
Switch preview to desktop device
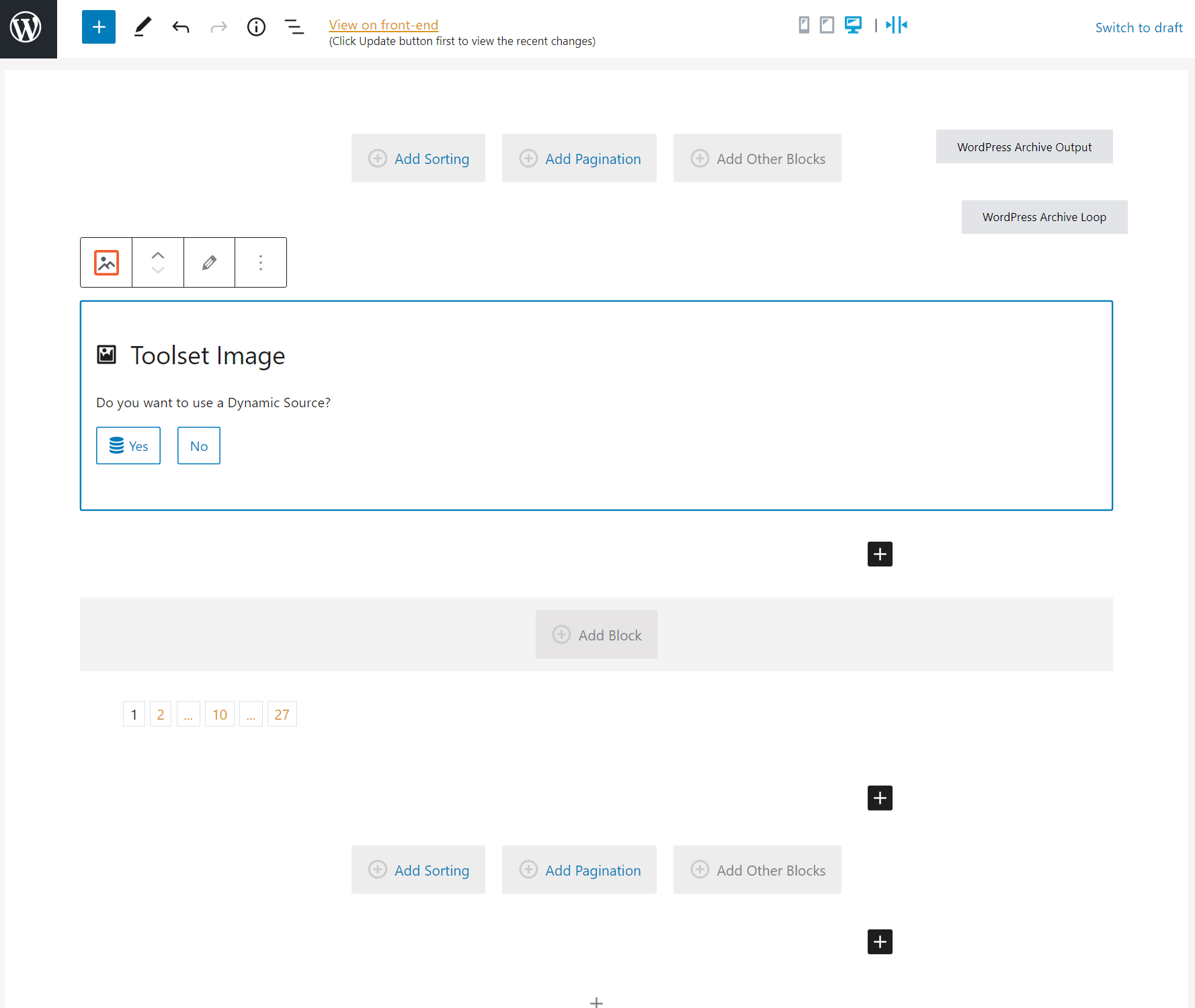coord(853,25)
